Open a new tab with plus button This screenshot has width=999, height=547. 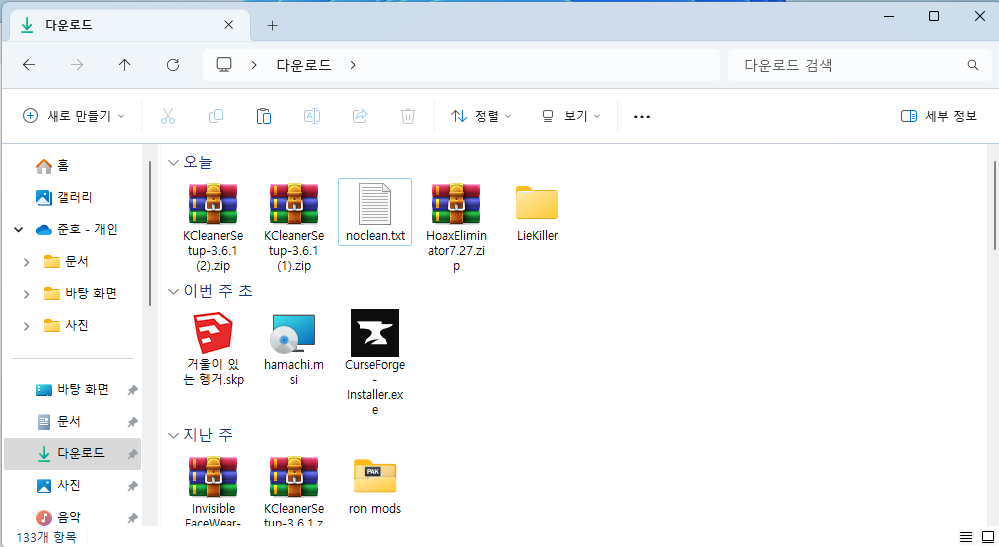coord(272,25)
